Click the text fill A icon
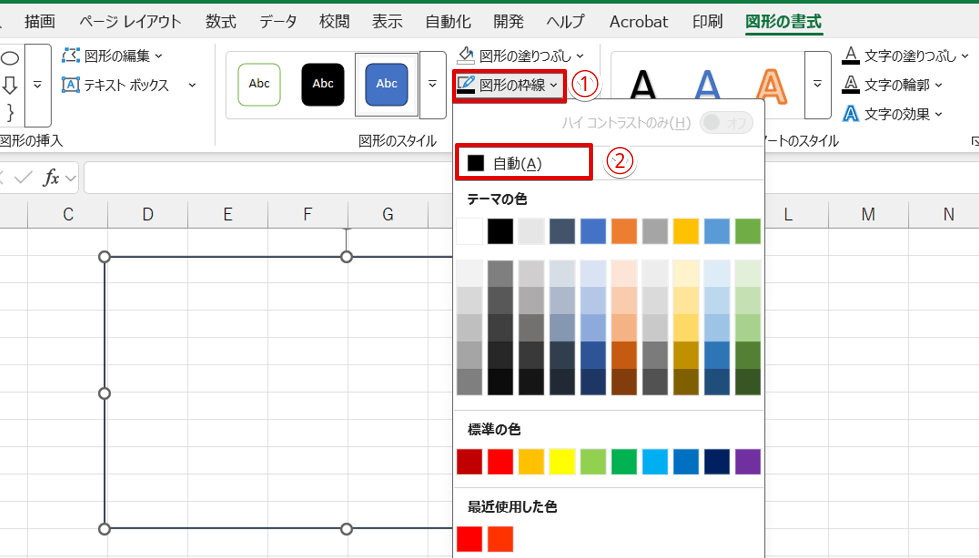979x558 pixels. point(850,56)
